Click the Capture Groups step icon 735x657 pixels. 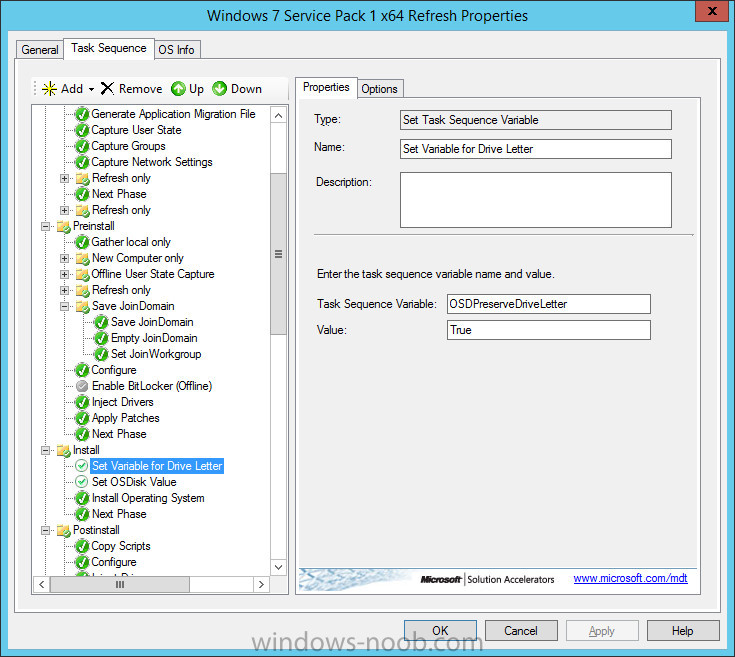pyautogui.click(x=82, y=146)
